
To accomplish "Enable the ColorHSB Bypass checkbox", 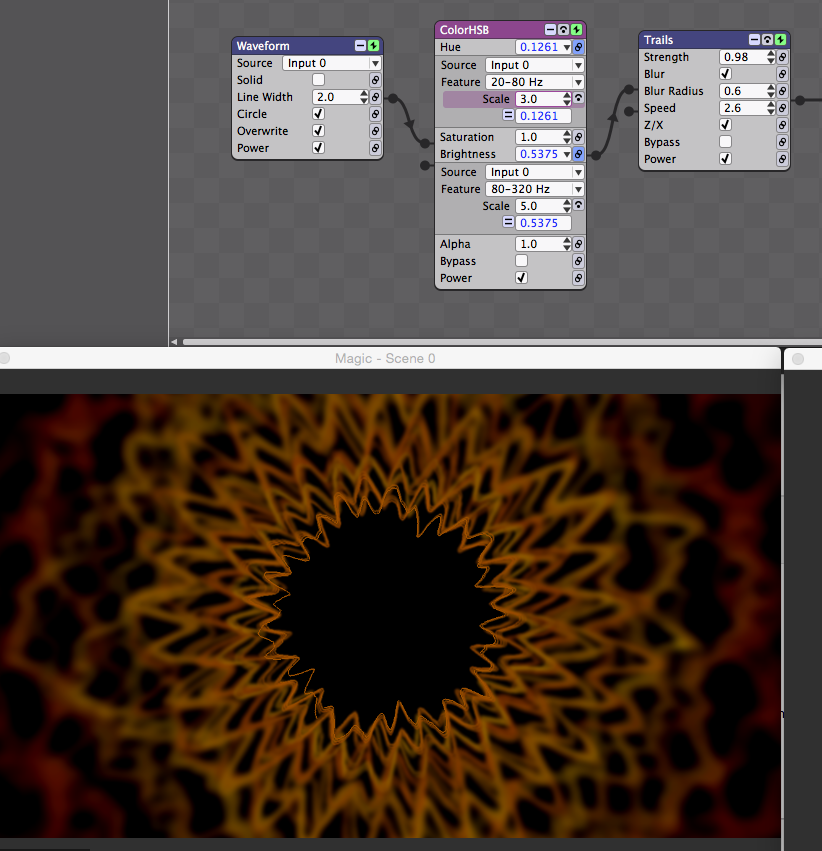I will pos(521,261).
